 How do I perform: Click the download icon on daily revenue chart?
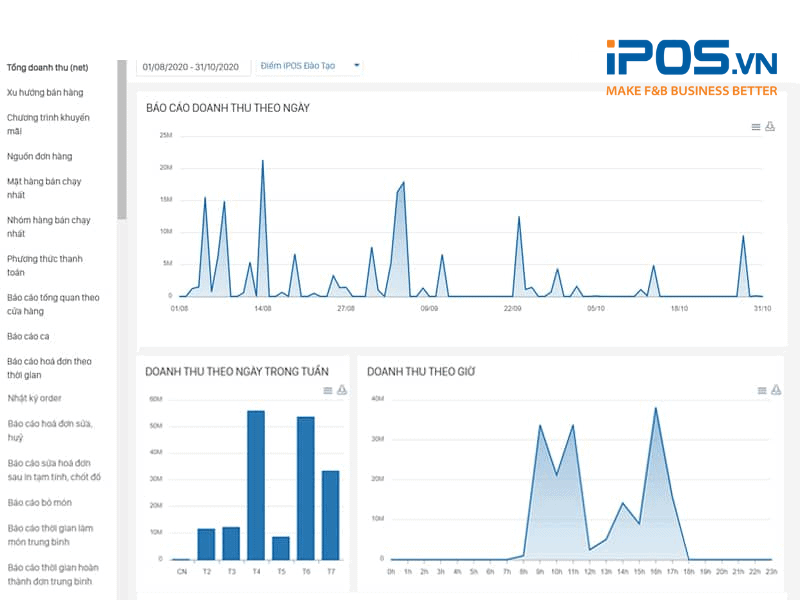pos(770,127)
